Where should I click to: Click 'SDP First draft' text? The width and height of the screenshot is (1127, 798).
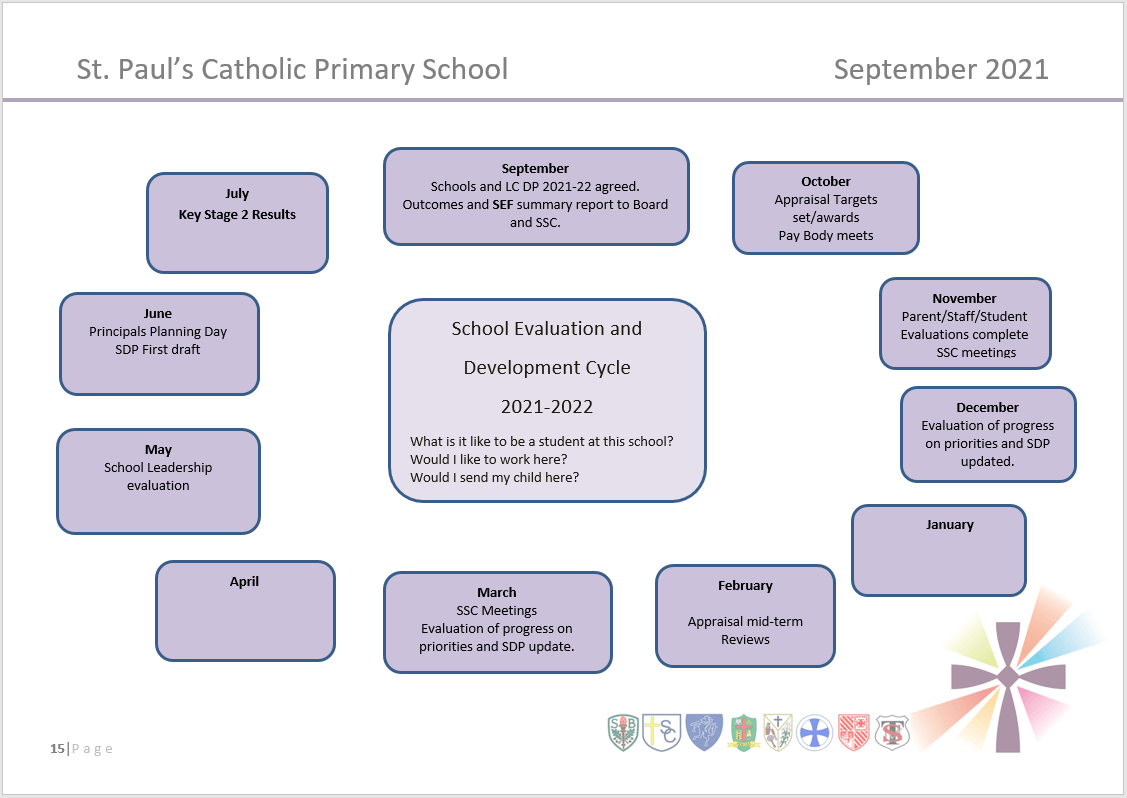157,349
